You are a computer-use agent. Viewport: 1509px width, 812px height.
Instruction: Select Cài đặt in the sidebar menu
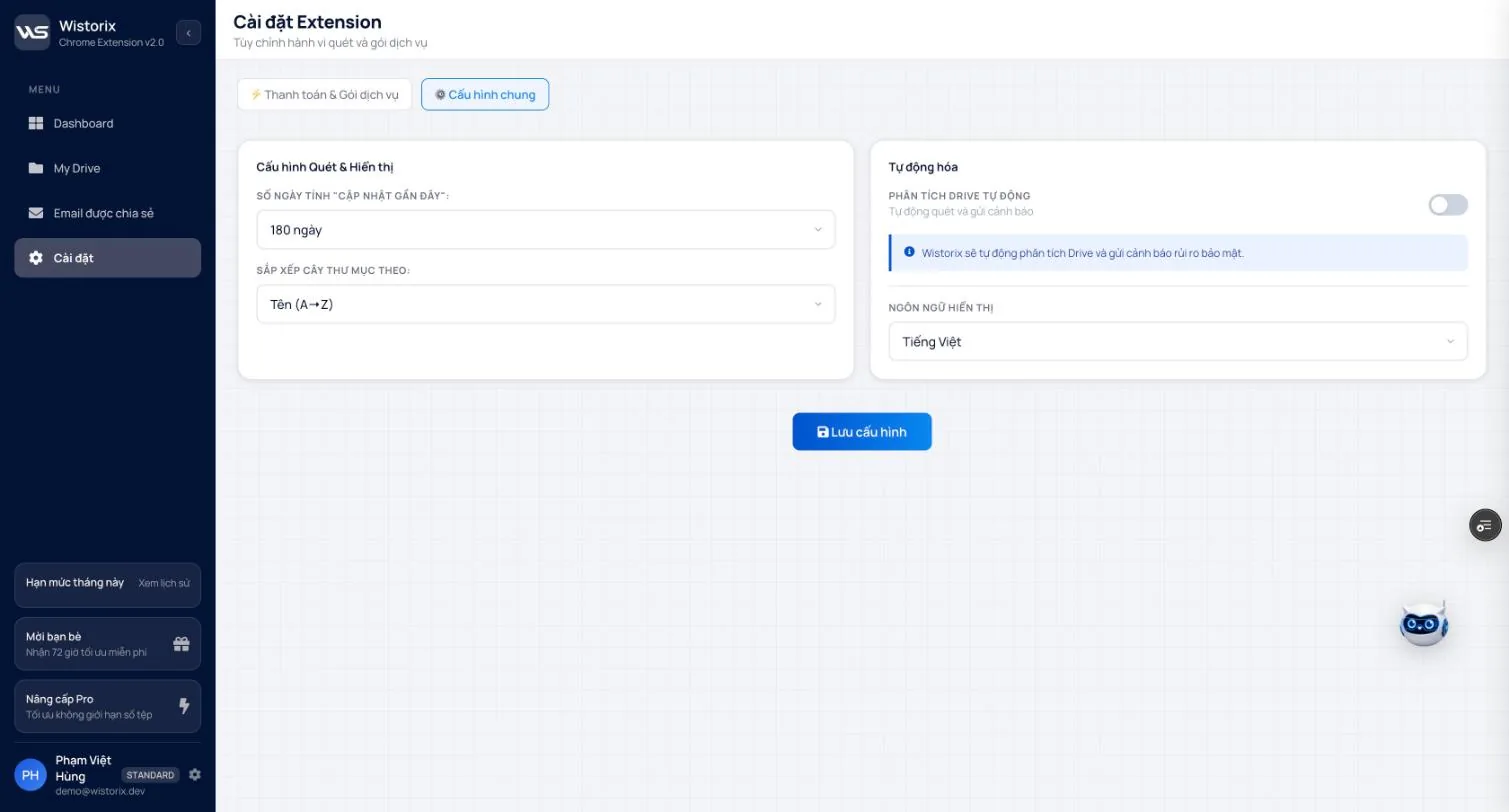107,258
